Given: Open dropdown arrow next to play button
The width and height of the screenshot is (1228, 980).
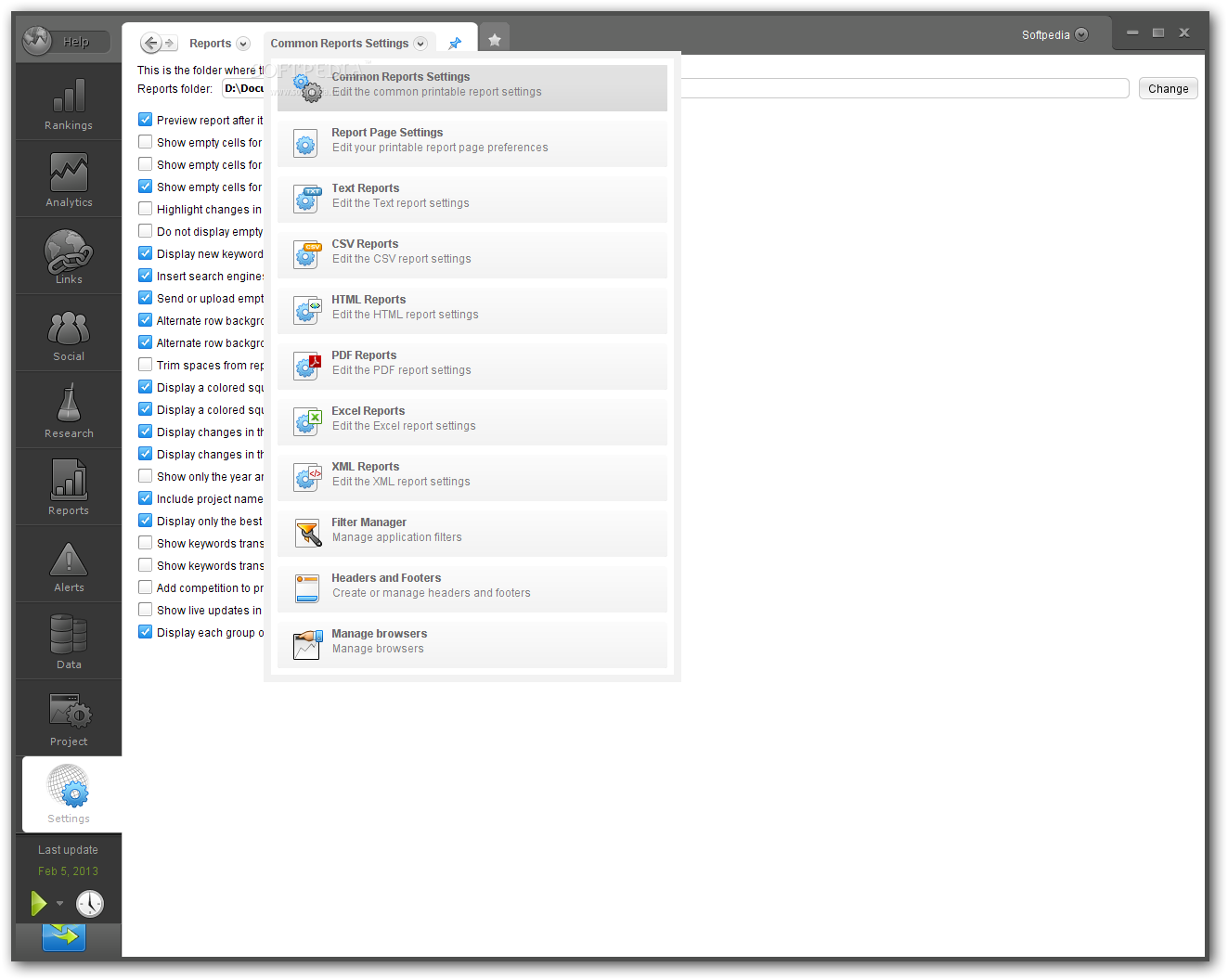Looking at the screenshot, I should point(59,903).
